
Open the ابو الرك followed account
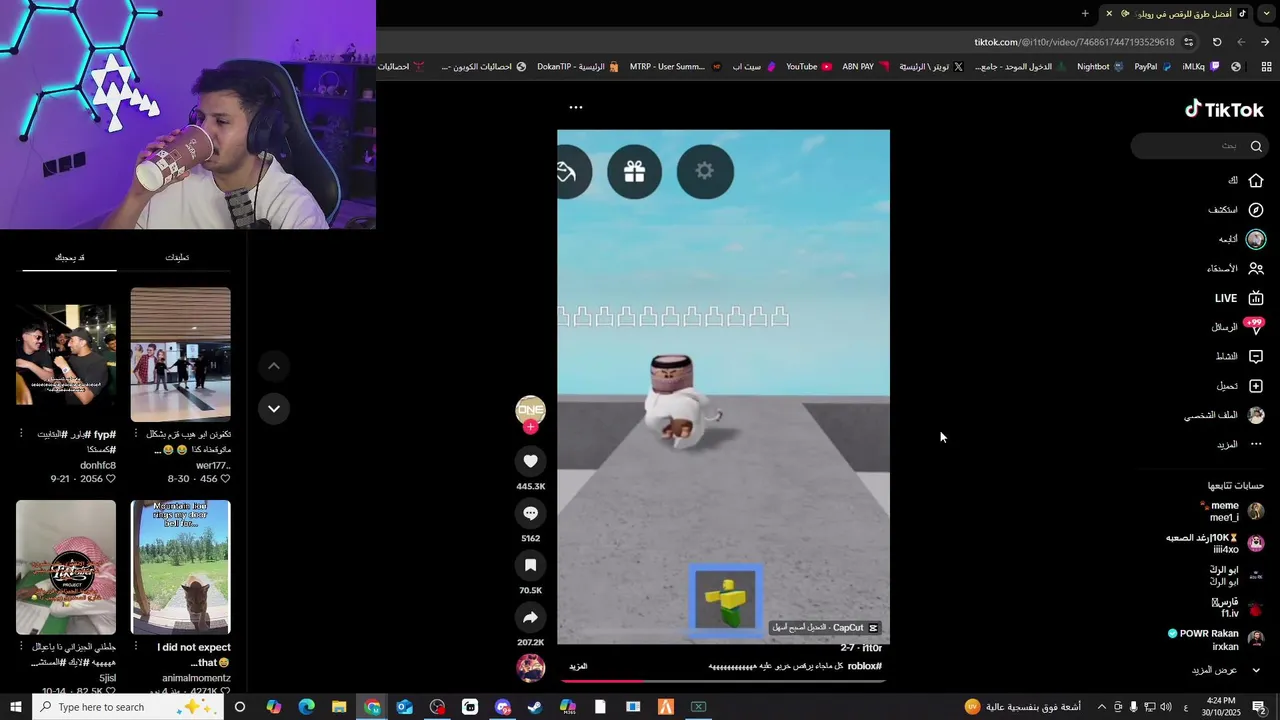coord(1237,576)
